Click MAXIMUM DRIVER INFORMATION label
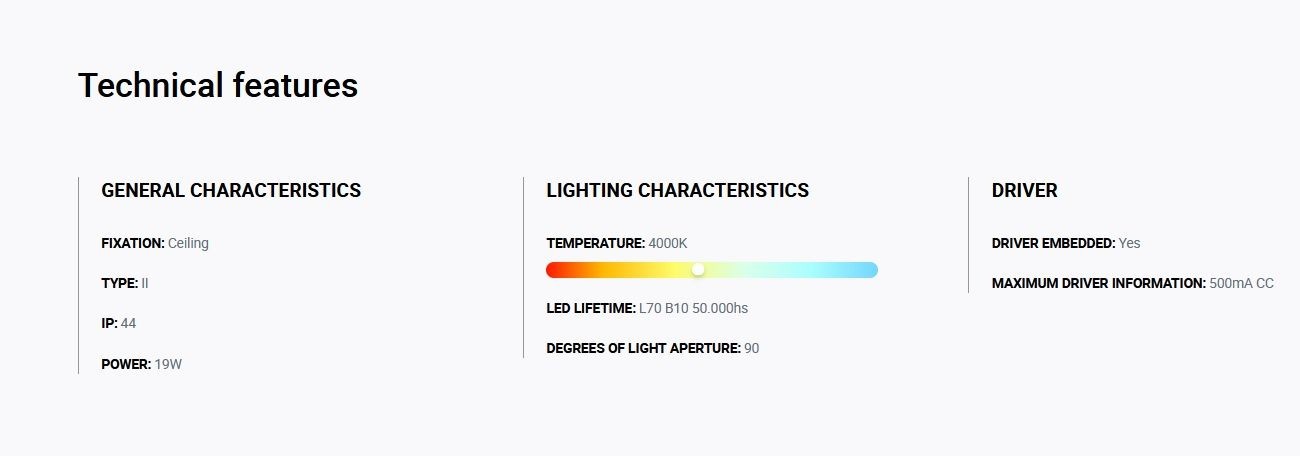 point(1099,283)
